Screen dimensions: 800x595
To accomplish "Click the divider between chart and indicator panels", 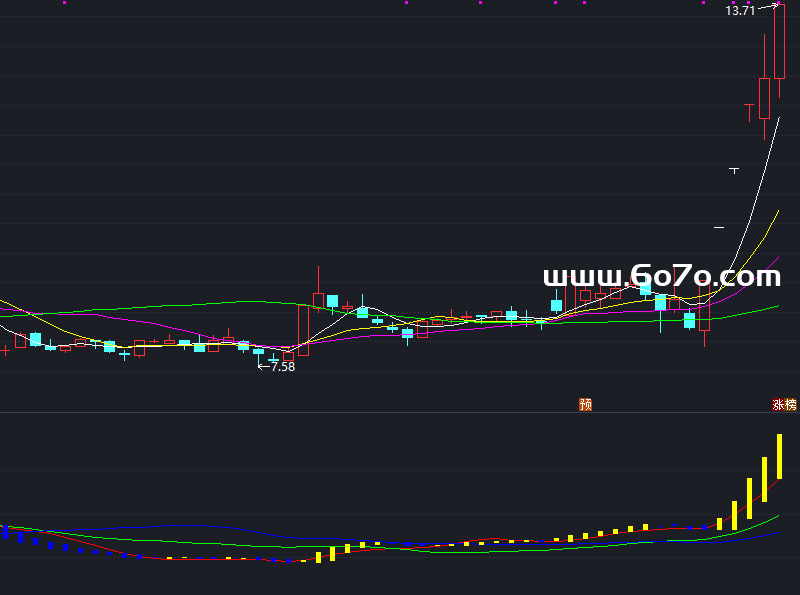I will [x=400, y=412].
